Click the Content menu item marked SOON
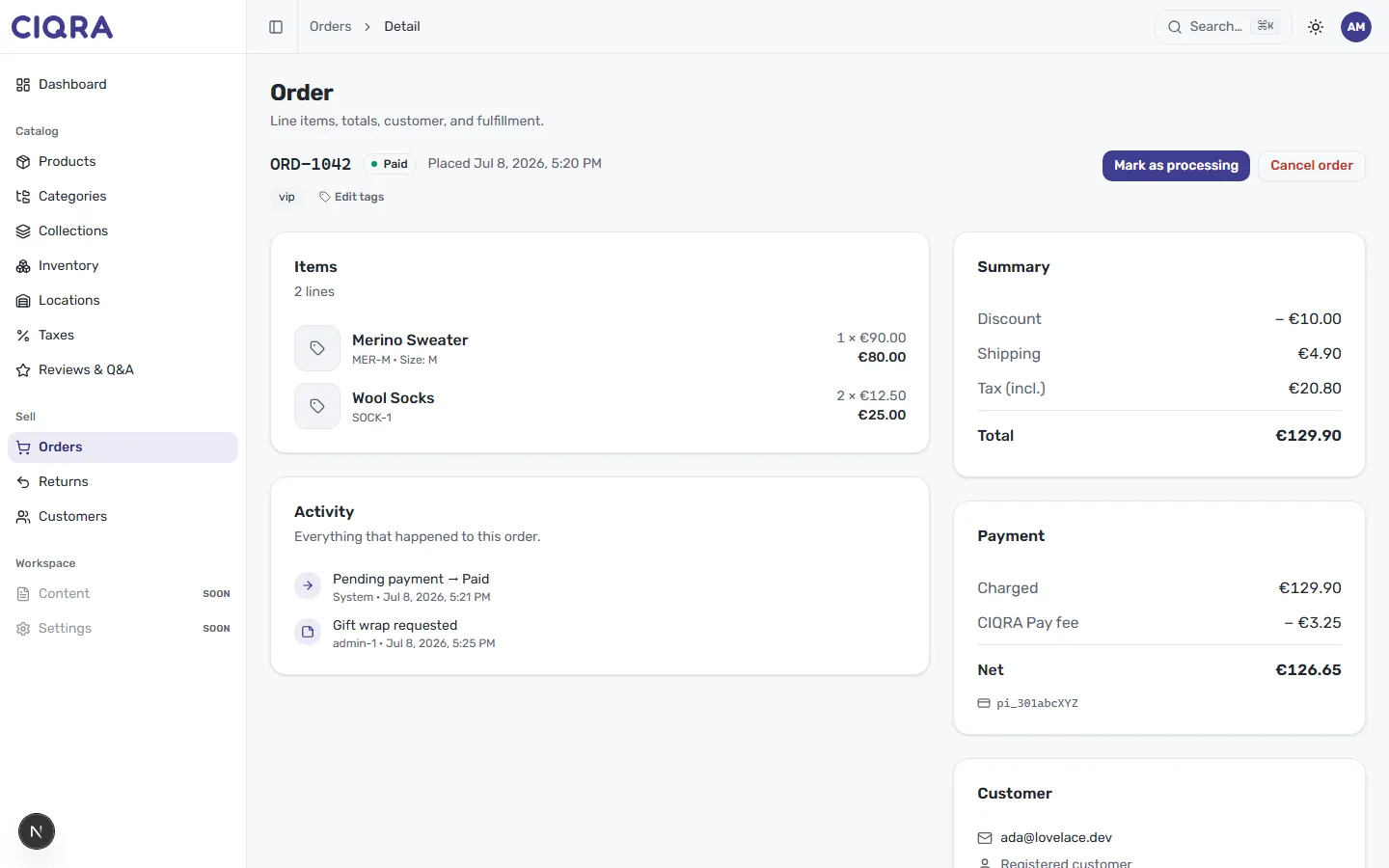Viewport: 1389px width, 868px height. tap(123, 594)
